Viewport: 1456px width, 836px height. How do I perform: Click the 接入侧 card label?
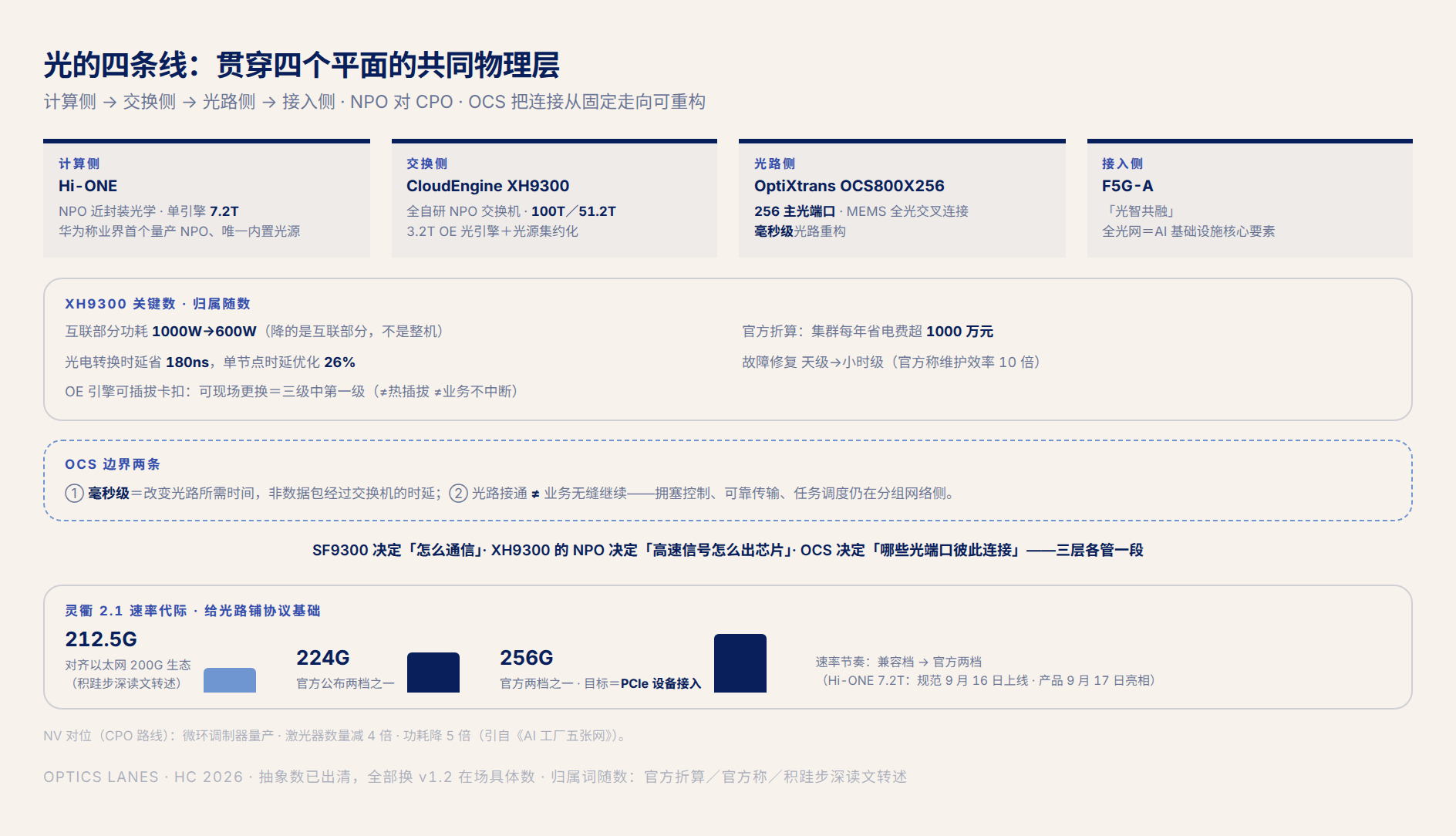(x=1123, y=163)
